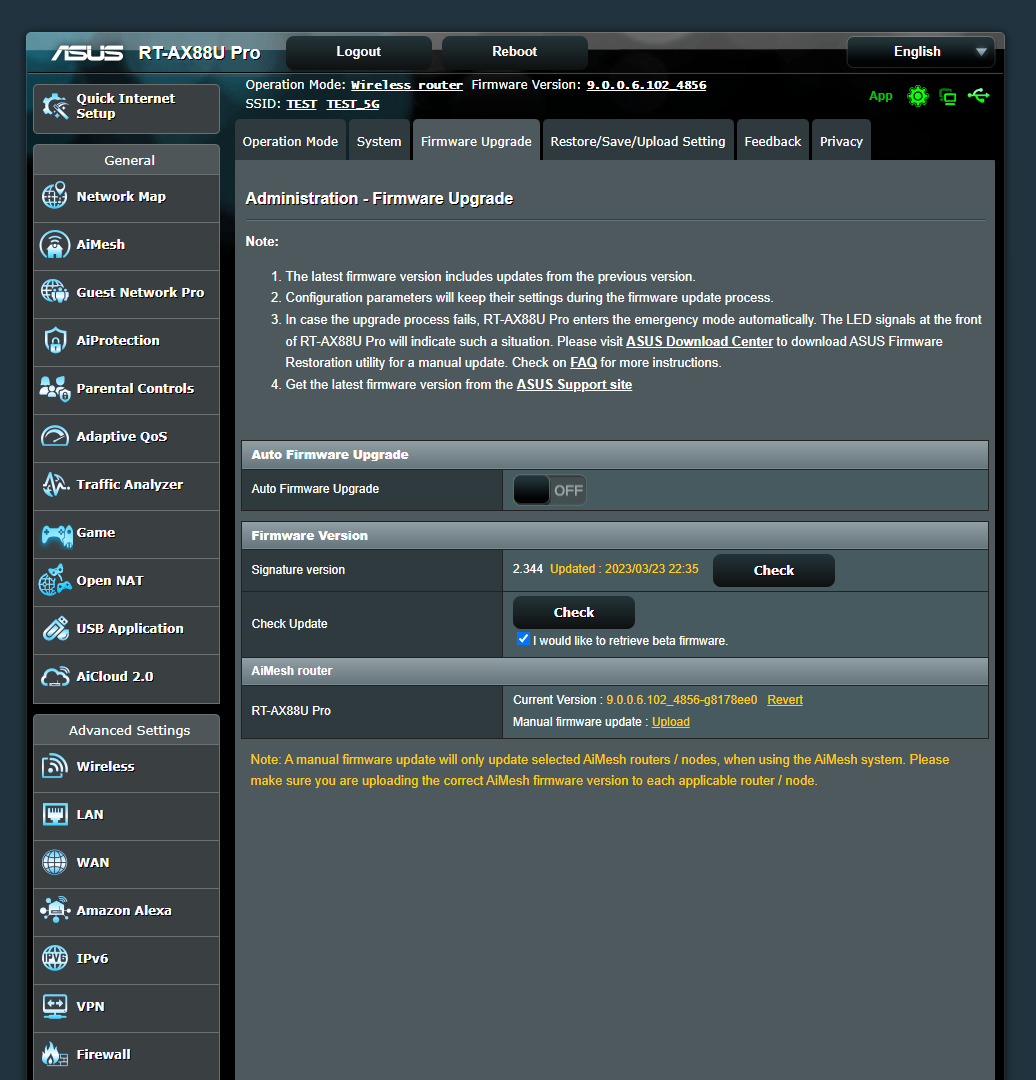Viewport: 1036px width, 1080px height.
Task: Select the Guest Network Pro icon
Action: [54, 292]
